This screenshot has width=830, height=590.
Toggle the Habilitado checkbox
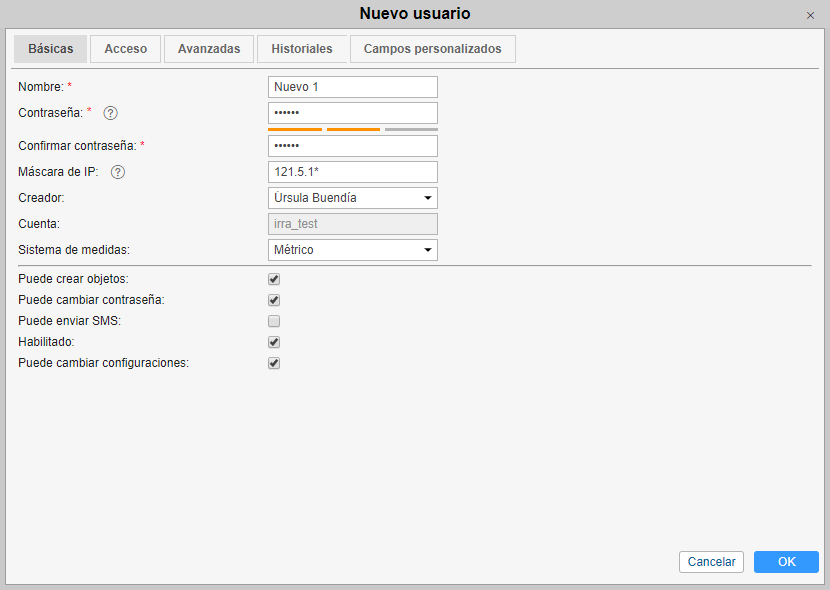click(274, 342)
